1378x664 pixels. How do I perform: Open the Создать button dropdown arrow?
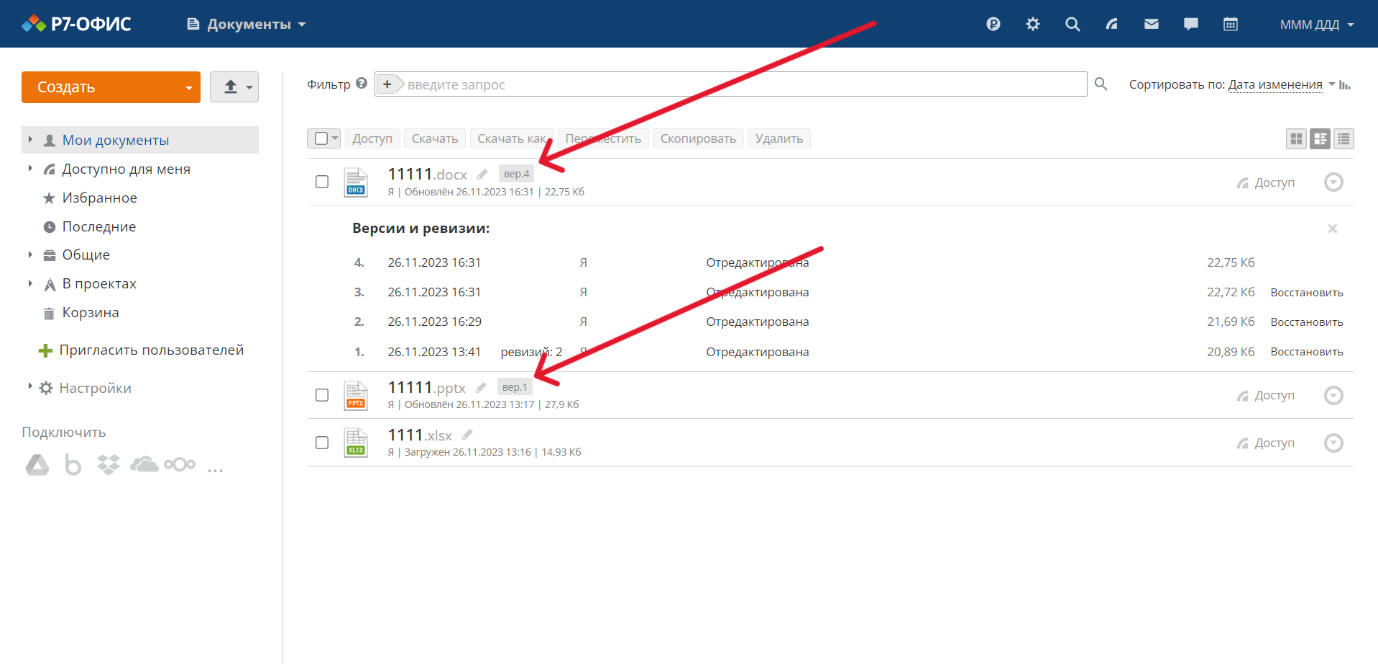point(188,87)
